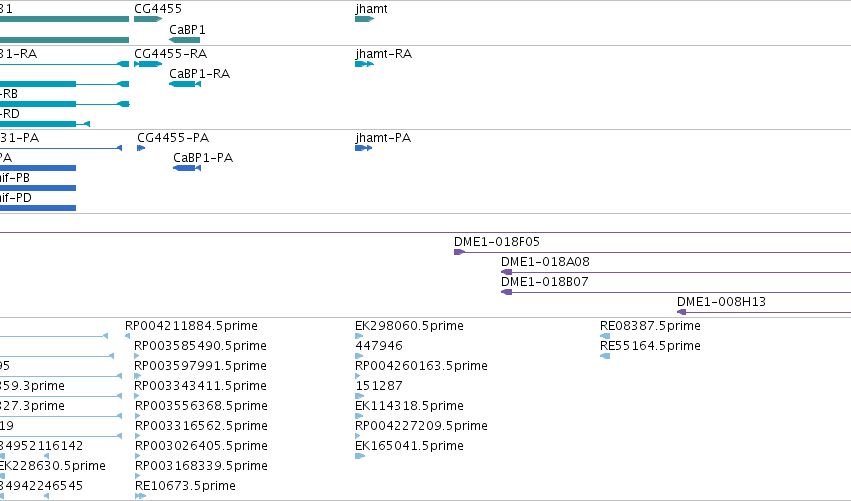Click the RP003556368.5prime EST label
This screenshot has width=851, height=501.
[x=201, y=406]
